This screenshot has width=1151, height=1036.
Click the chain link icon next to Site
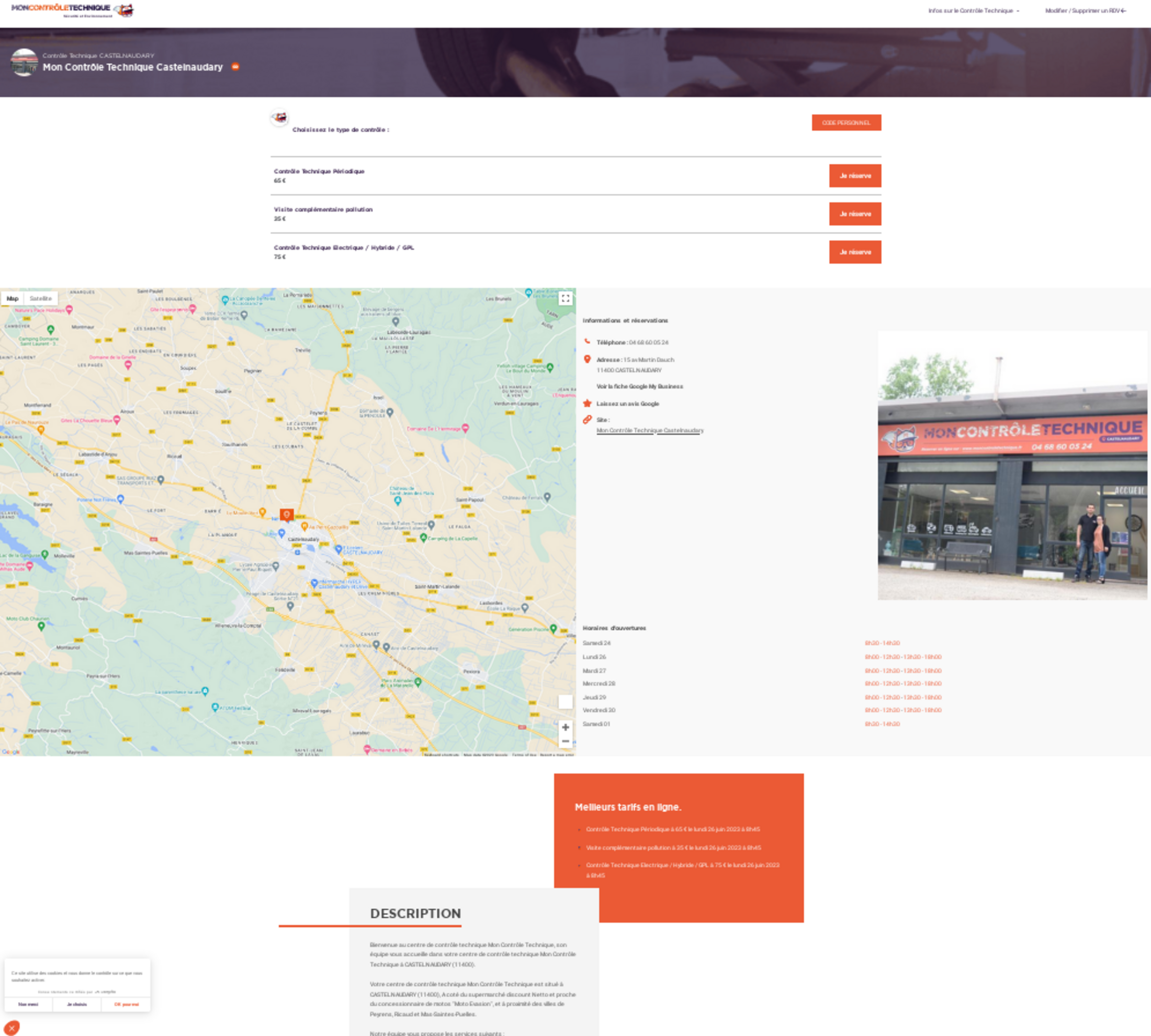pyautogui.click(x=587, y=419)
